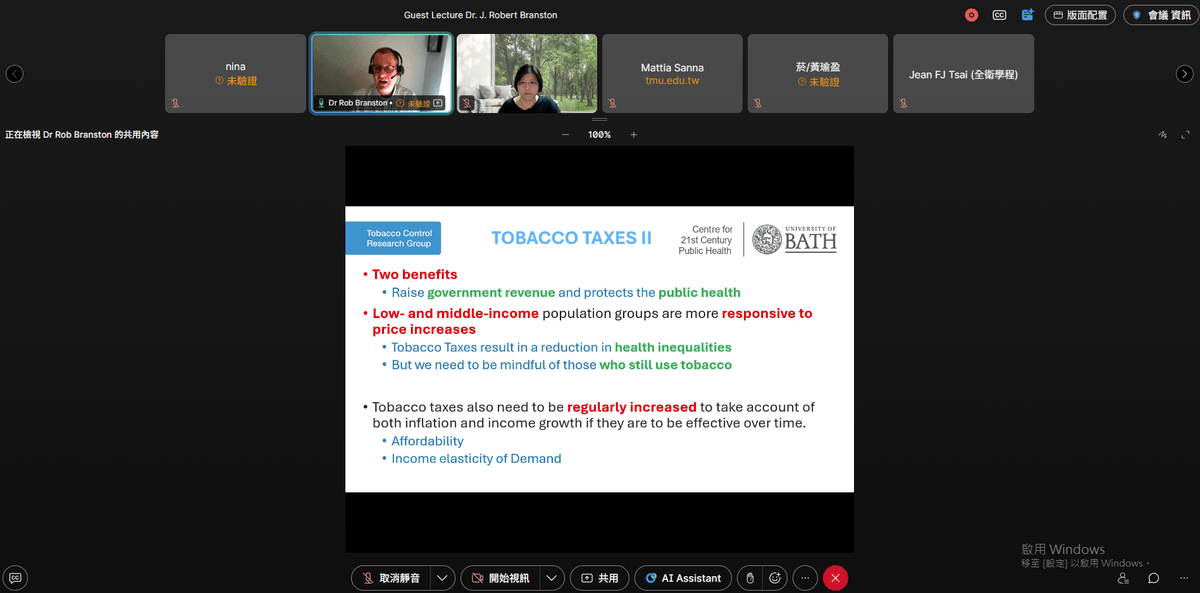
Task: Click meeting title Guest Lecture Dr. J. Robert Branston
Action: pos(480,15)
